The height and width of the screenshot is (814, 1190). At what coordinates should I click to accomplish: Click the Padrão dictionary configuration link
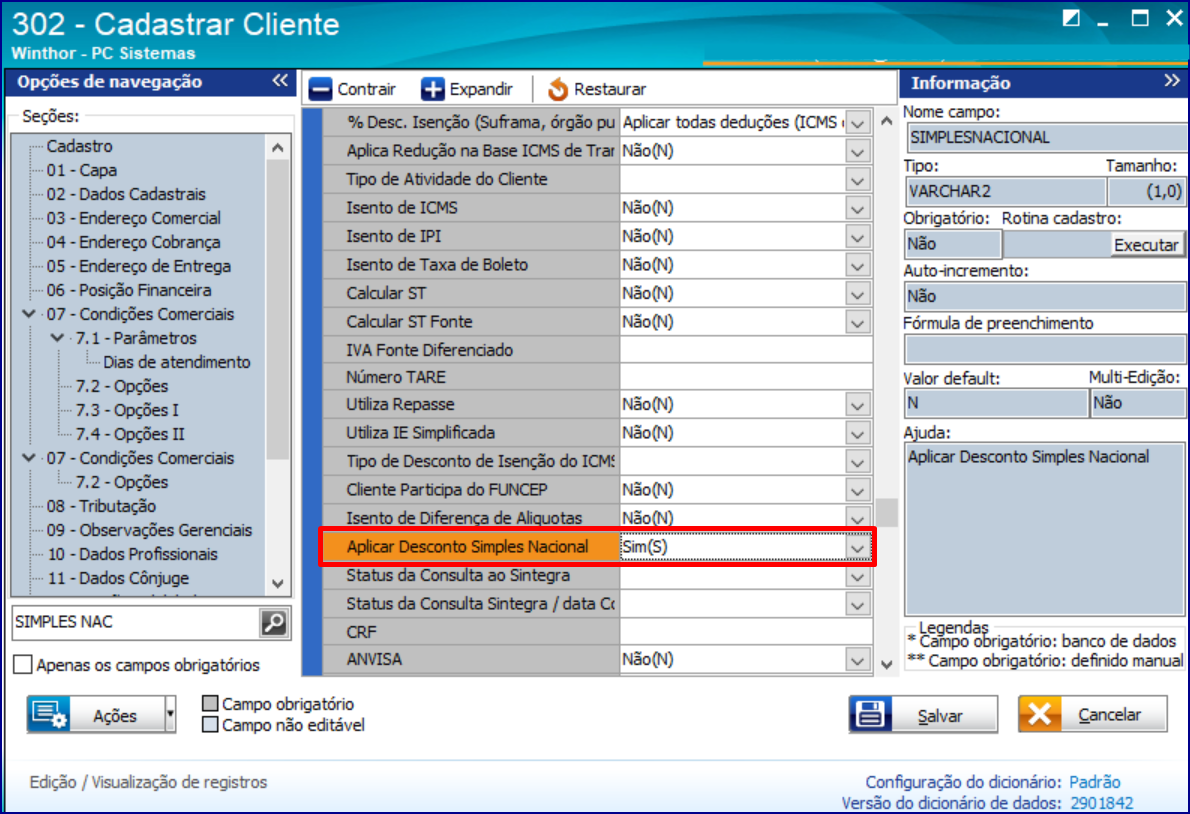(x=1094, y=782)
